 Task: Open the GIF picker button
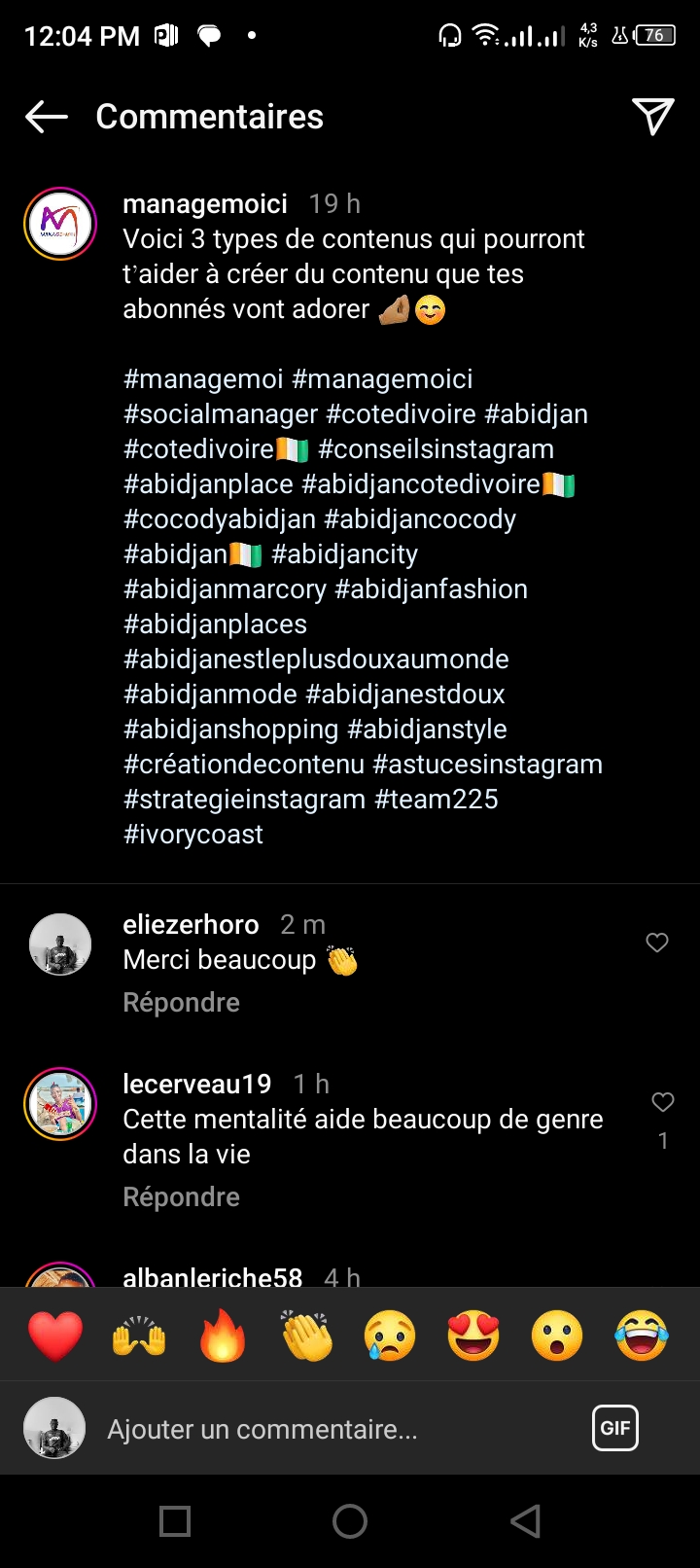coord(615,1428)
